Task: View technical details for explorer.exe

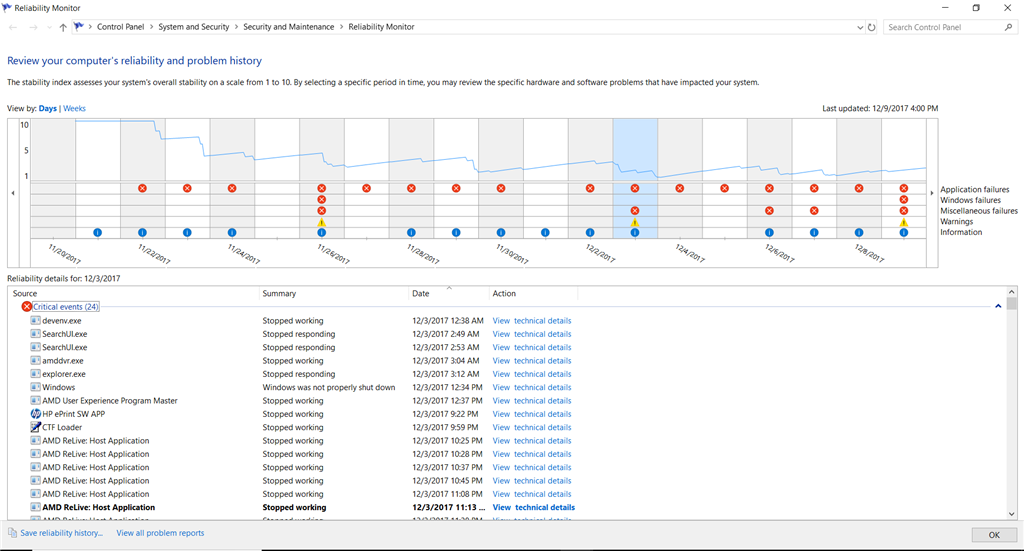Action: 532,374
